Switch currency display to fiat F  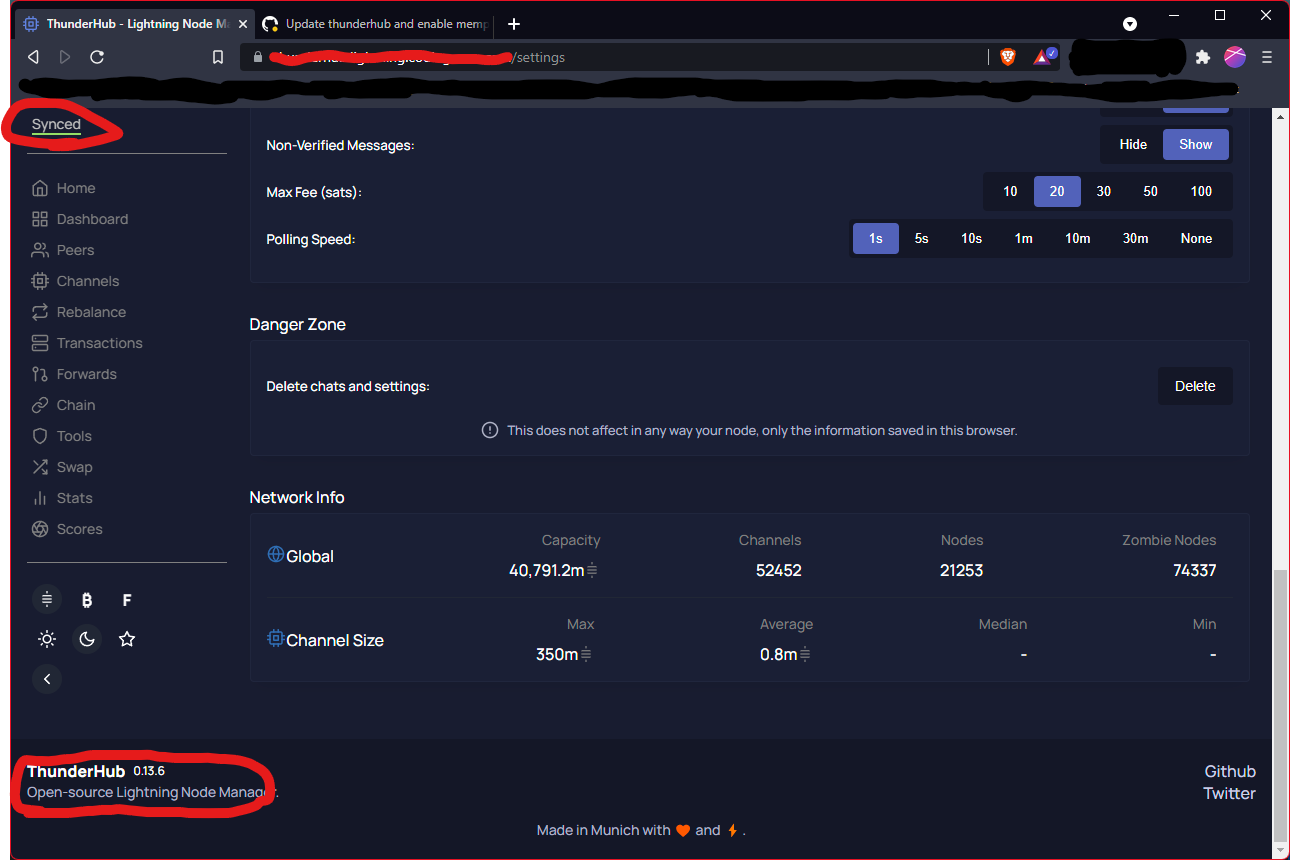(127, 600)
